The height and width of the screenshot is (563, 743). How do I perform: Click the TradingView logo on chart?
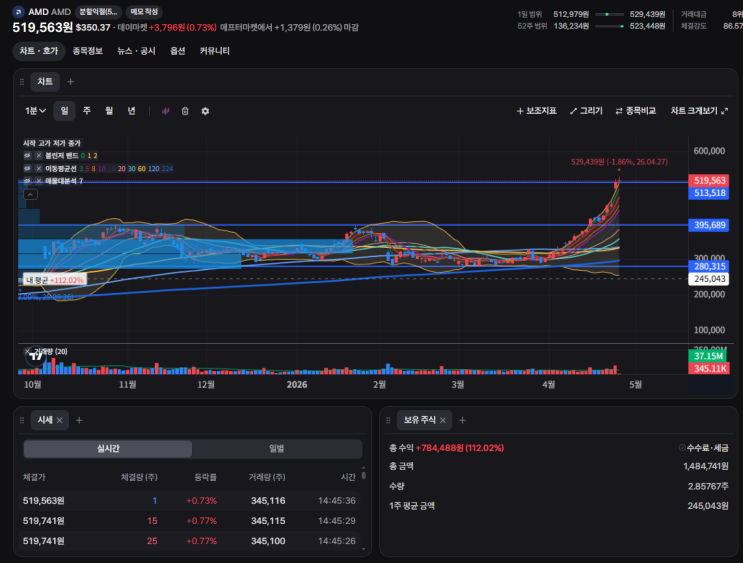point(36,356)
